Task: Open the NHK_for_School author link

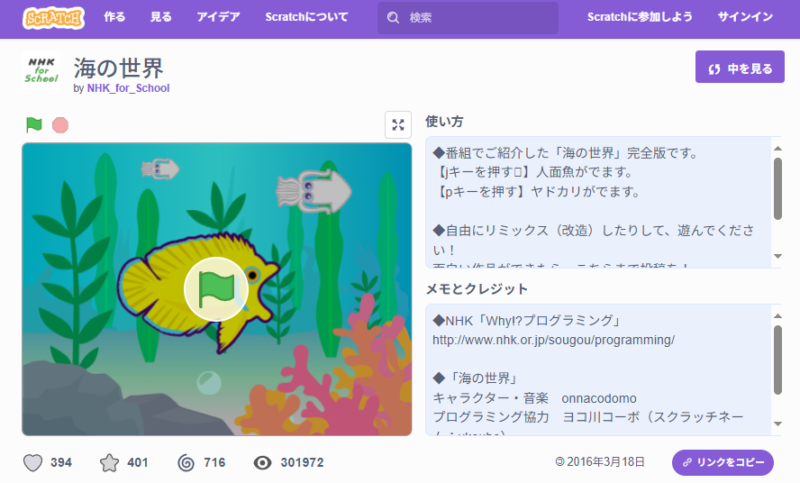Action: 128,88
